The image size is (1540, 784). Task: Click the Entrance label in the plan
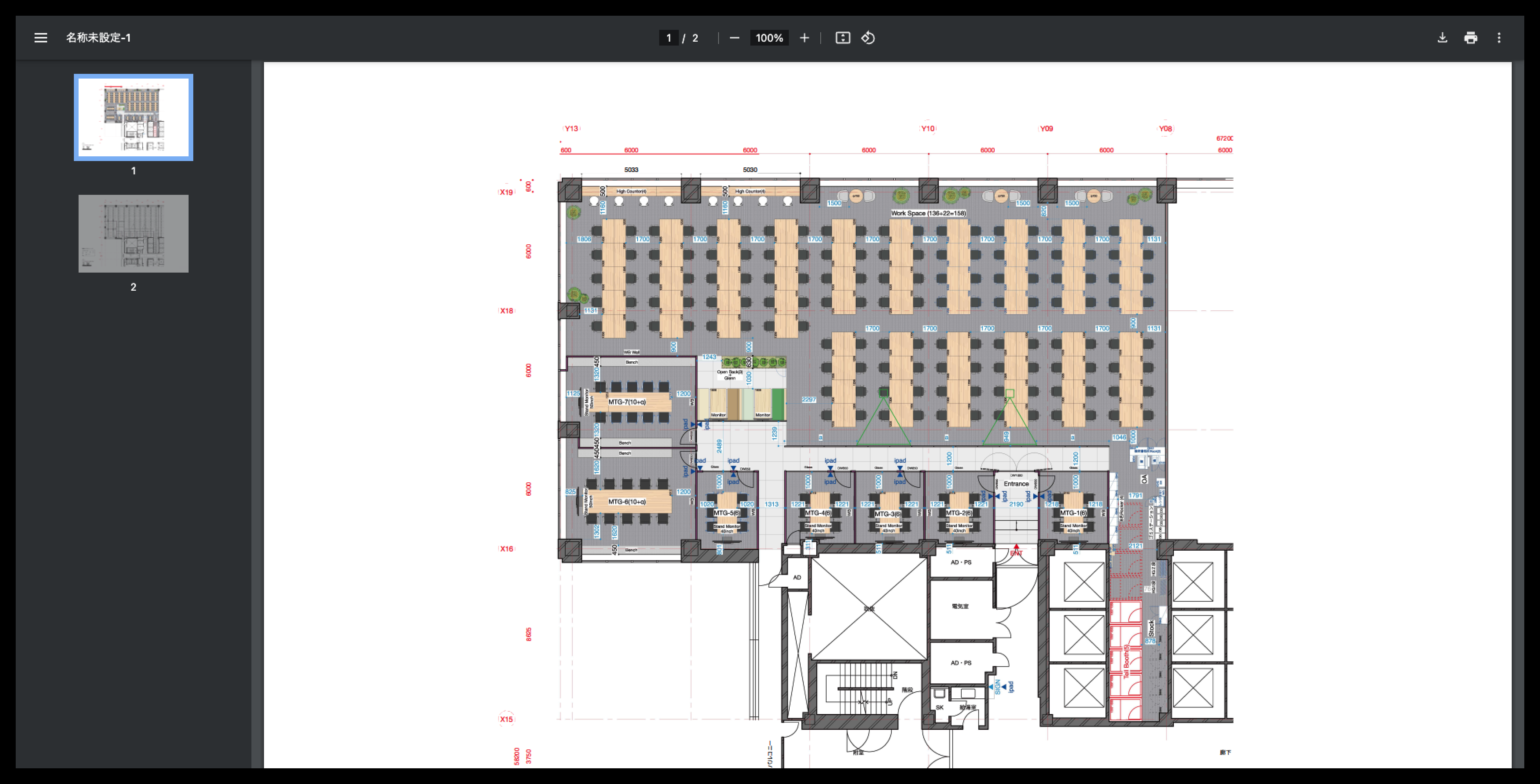1016,484
